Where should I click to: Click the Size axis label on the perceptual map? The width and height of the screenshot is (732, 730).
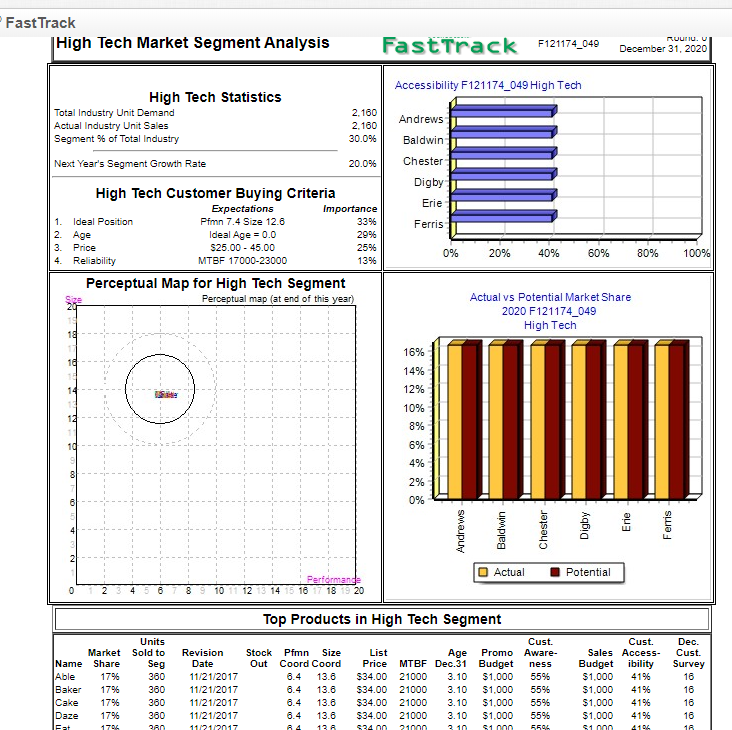tap(73, 300)
